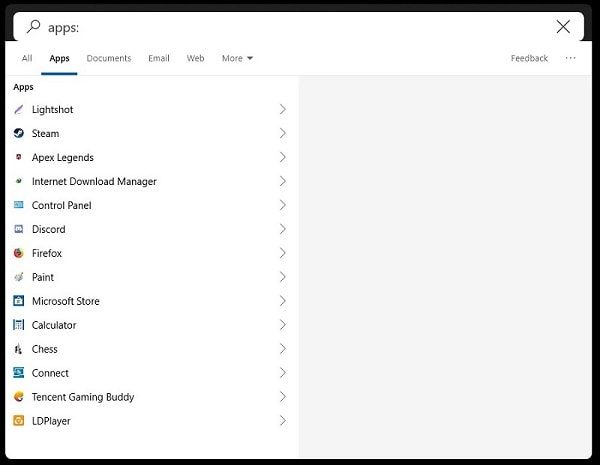600x465 pixels.
Task: Expand details arrow for Paint
Action: coord(283,277)
